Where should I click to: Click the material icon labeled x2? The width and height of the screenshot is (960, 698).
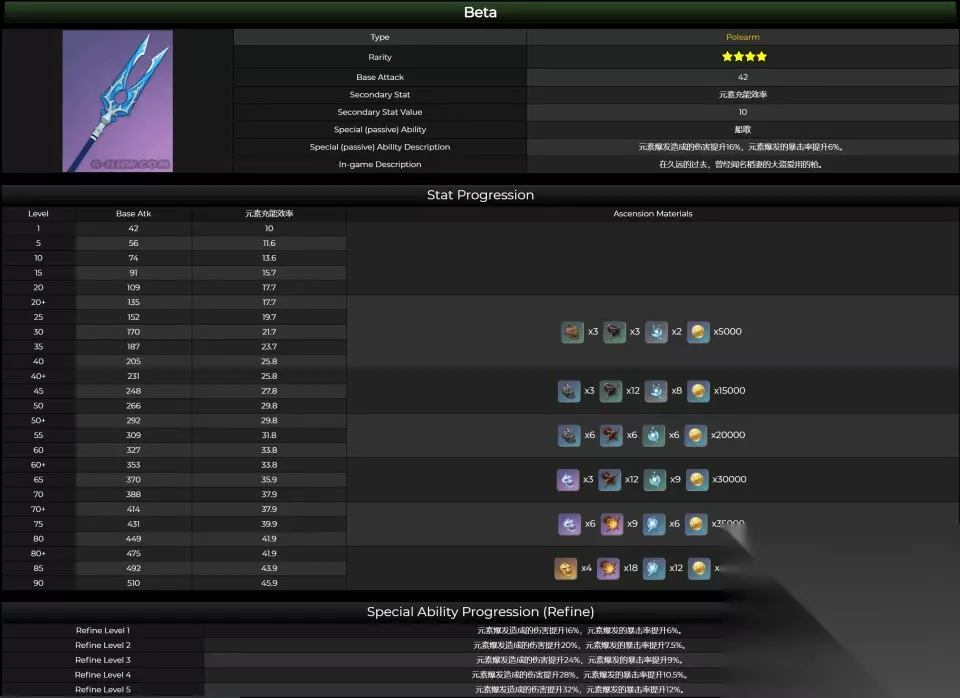656,332
